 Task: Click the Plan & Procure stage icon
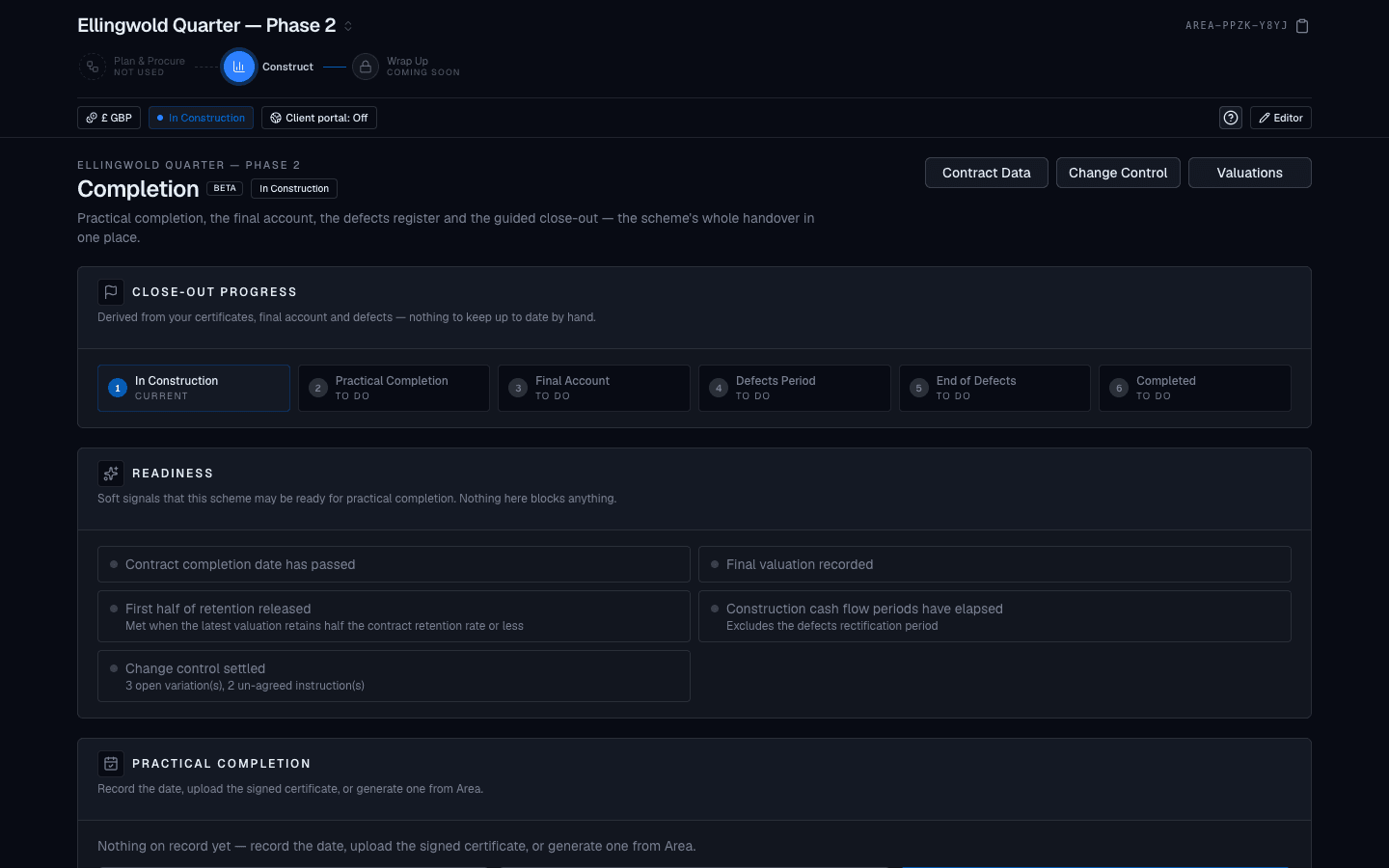92,67
